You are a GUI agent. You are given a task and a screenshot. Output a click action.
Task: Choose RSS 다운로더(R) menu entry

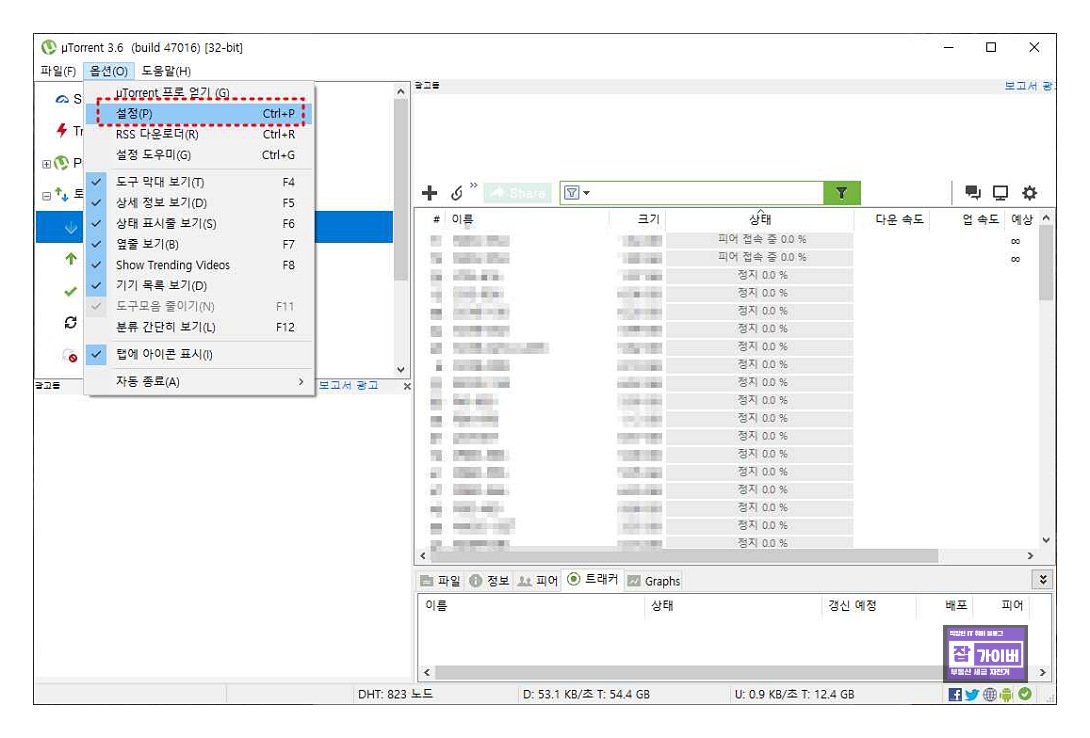[x=199, y=134]
